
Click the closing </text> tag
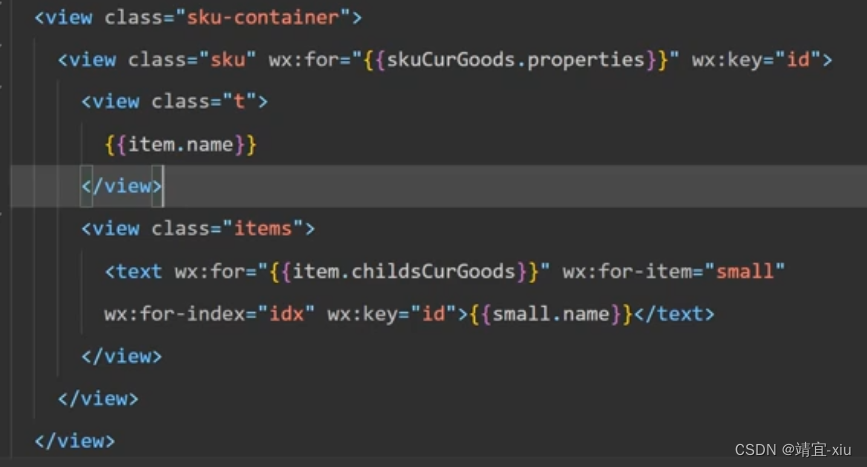[674, 314]
